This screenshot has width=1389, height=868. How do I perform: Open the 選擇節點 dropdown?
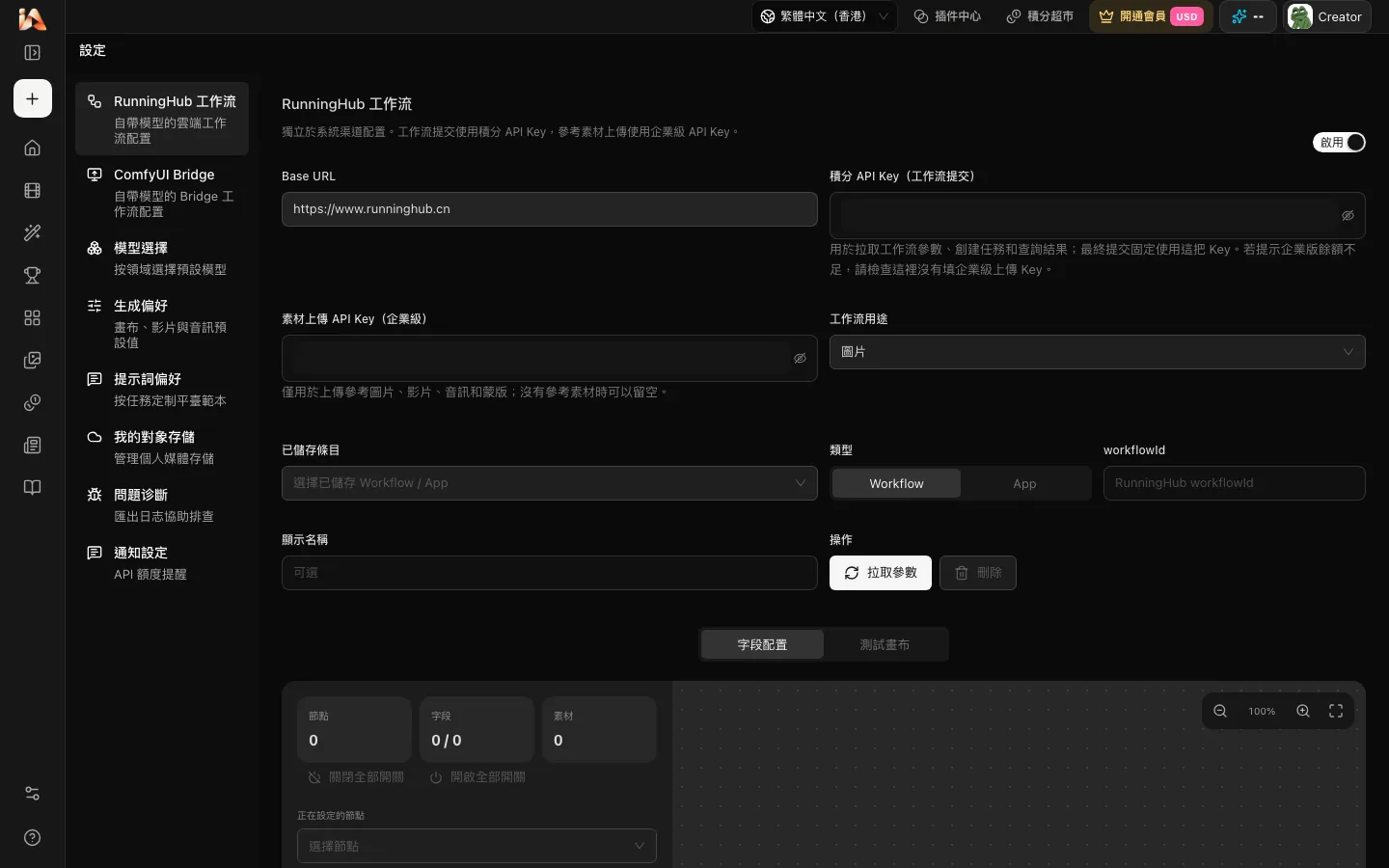pyautogui.click(x=477, y=846)
